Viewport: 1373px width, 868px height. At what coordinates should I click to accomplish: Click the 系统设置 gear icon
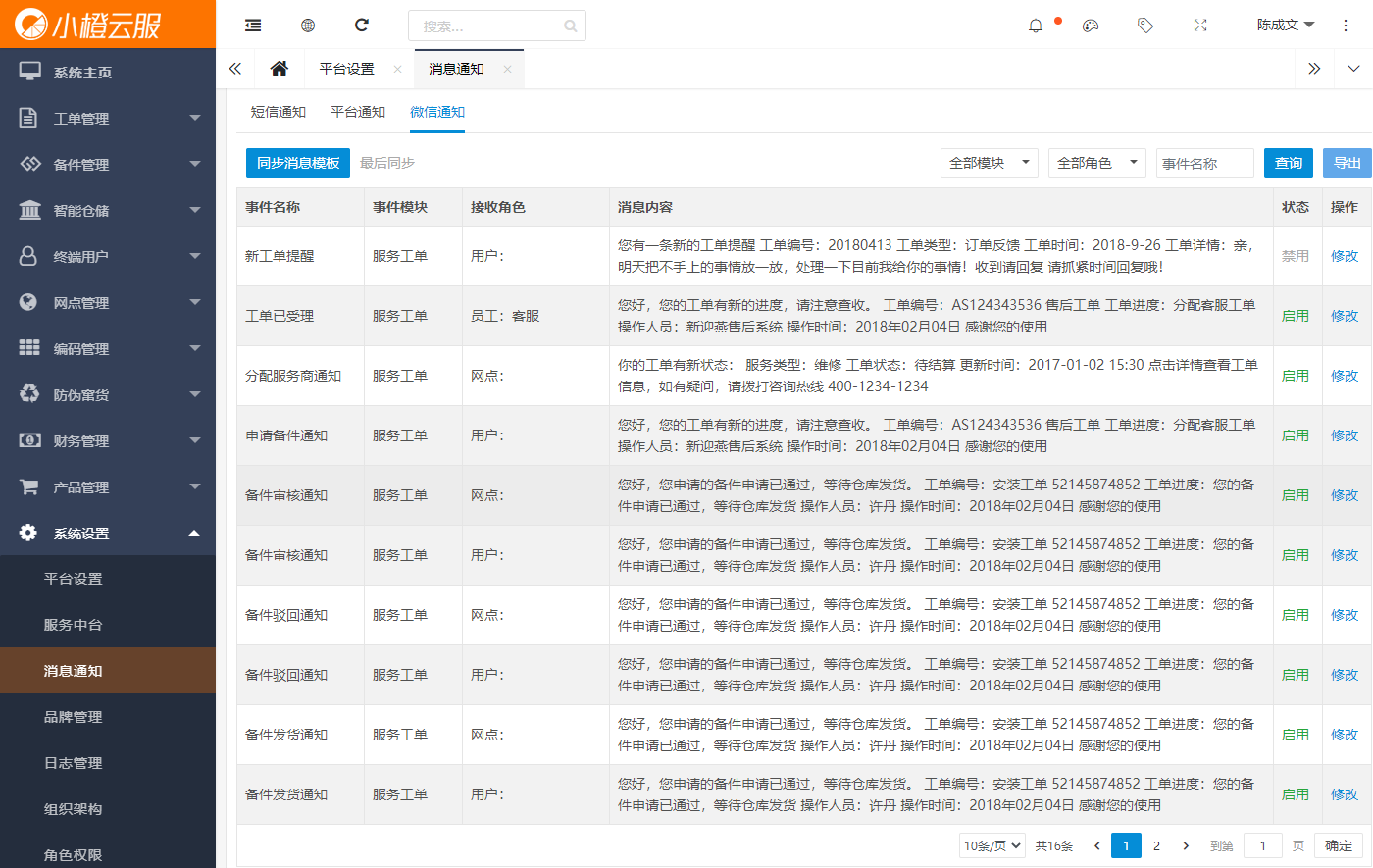29,533
